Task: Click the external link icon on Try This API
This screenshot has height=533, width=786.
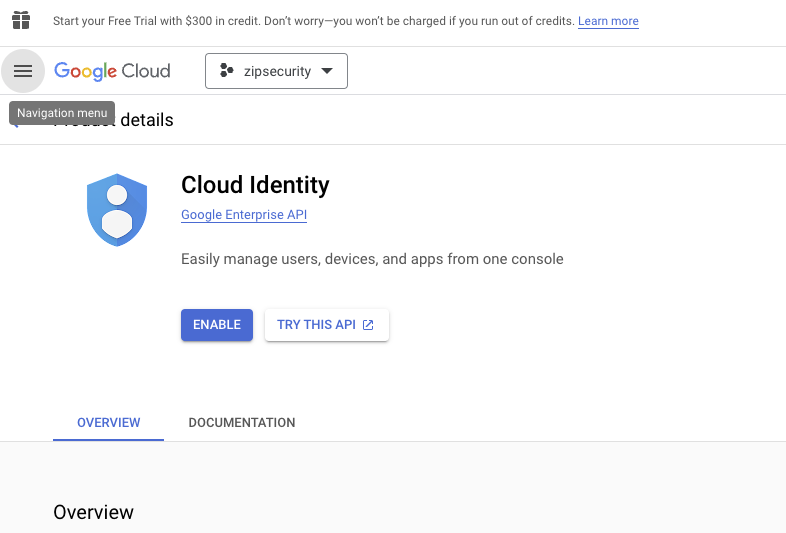Action: point(368,325)
